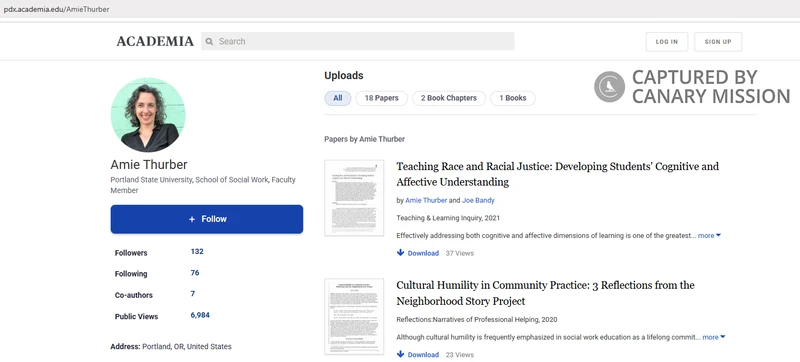Click the Cultural Humility paper download arrow icon
Image resolution: width=800 pixels, height=362 pixels.
tap(401, 354)
